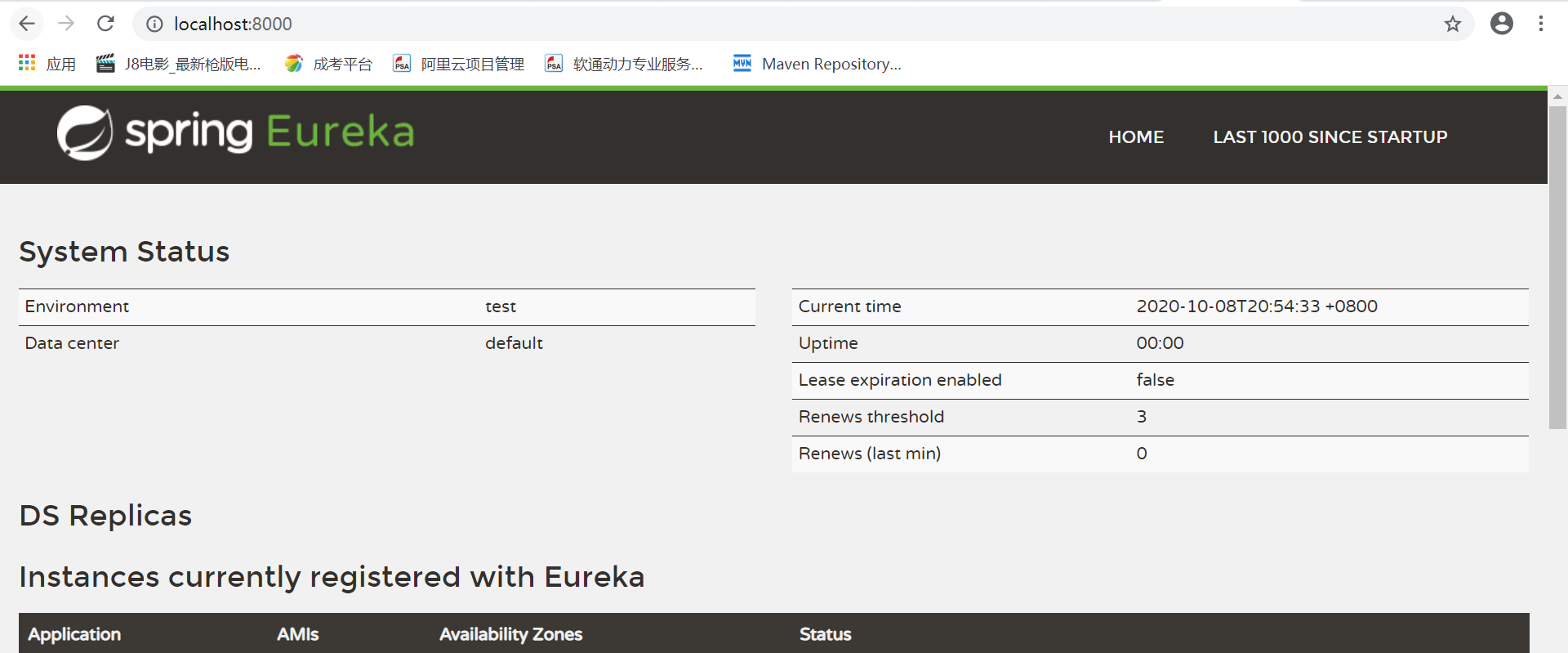Select the Environment value "test"
The image size is (1568, 653).
(501, 306)
